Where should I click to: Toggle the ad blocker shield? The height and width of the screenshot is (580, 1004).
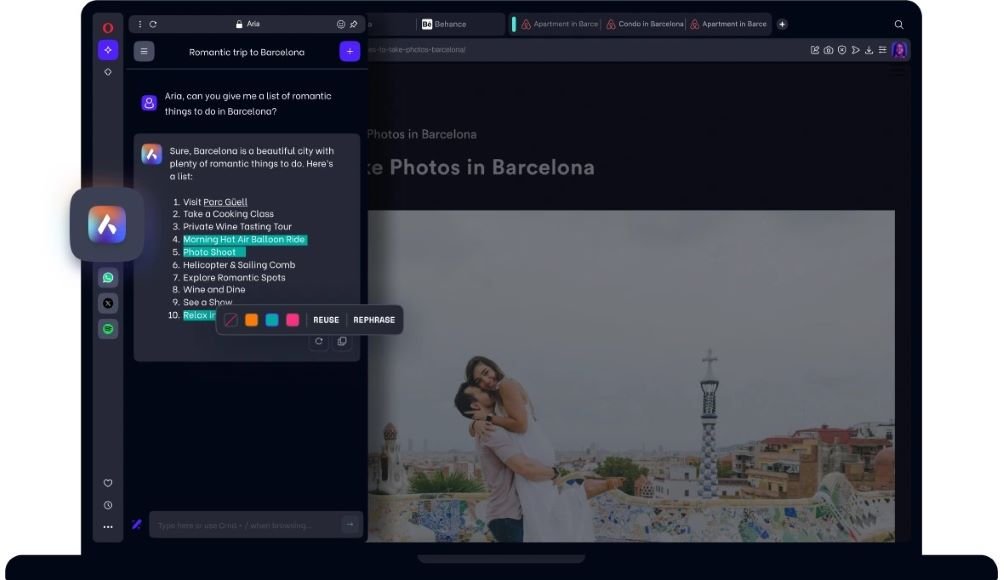pos(841,49)
